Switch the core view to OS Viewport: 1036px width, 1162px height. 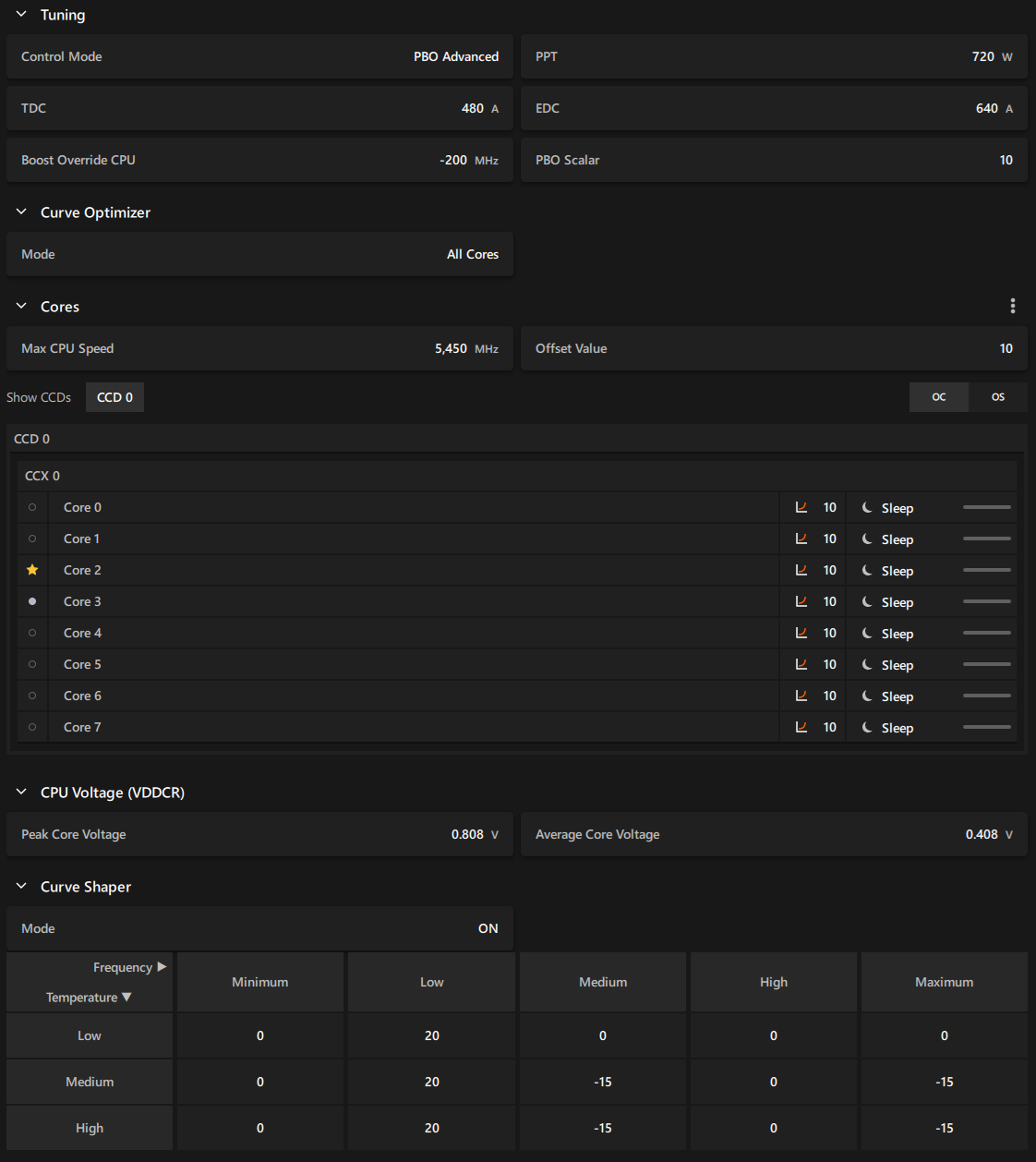click(x=998, y=397)
